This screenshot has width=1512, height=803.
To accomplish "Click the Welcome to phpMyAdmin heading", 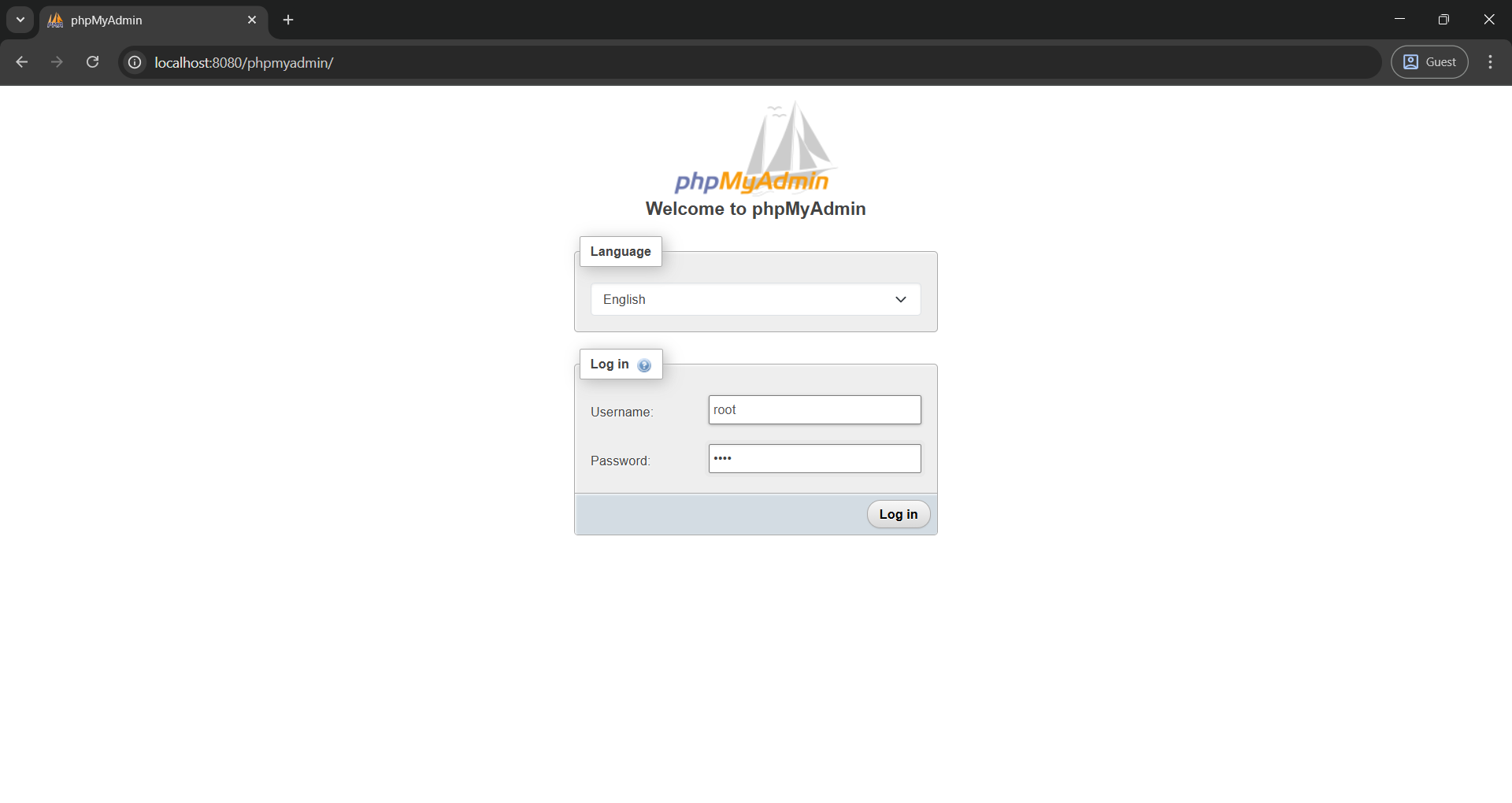I will (x=755, y=209).
